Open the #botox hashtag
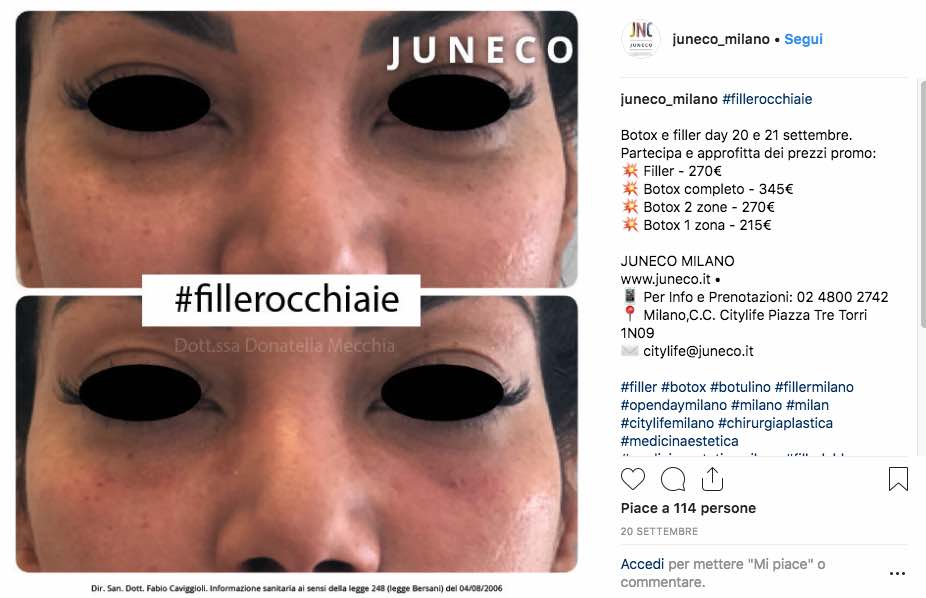 pos(683,387)
